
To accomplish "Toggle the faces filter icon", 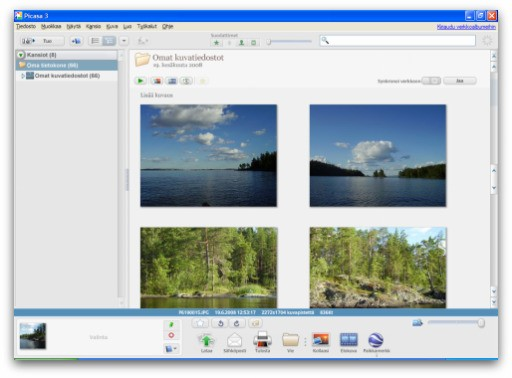I will click(x=241, y=43).
